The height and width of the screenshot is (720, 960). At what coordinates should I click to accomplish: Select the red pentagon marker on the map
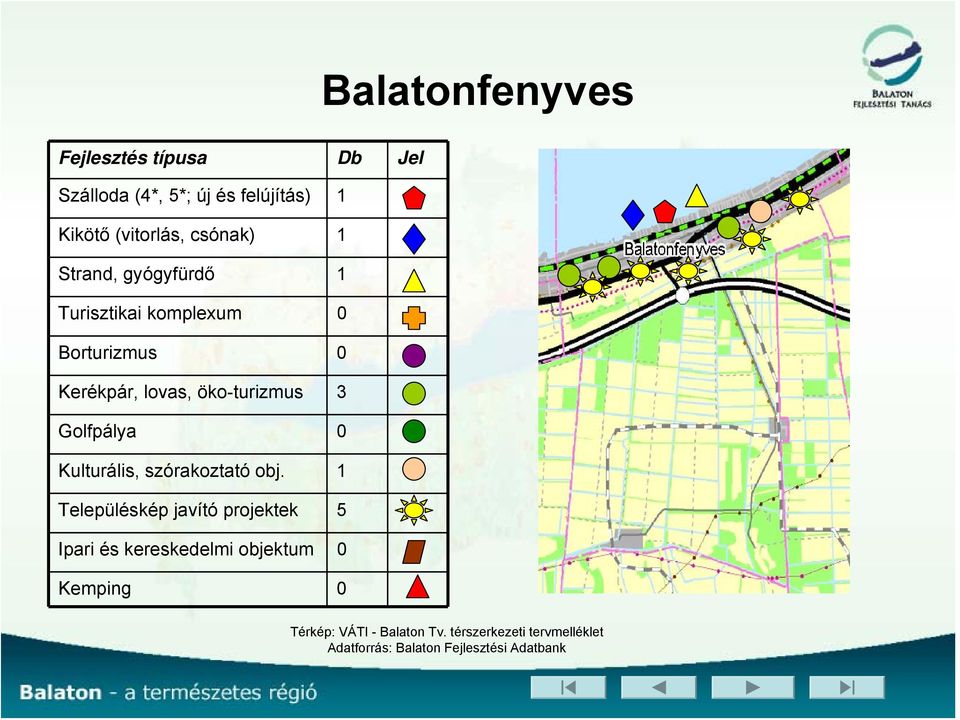pos(664,211)
